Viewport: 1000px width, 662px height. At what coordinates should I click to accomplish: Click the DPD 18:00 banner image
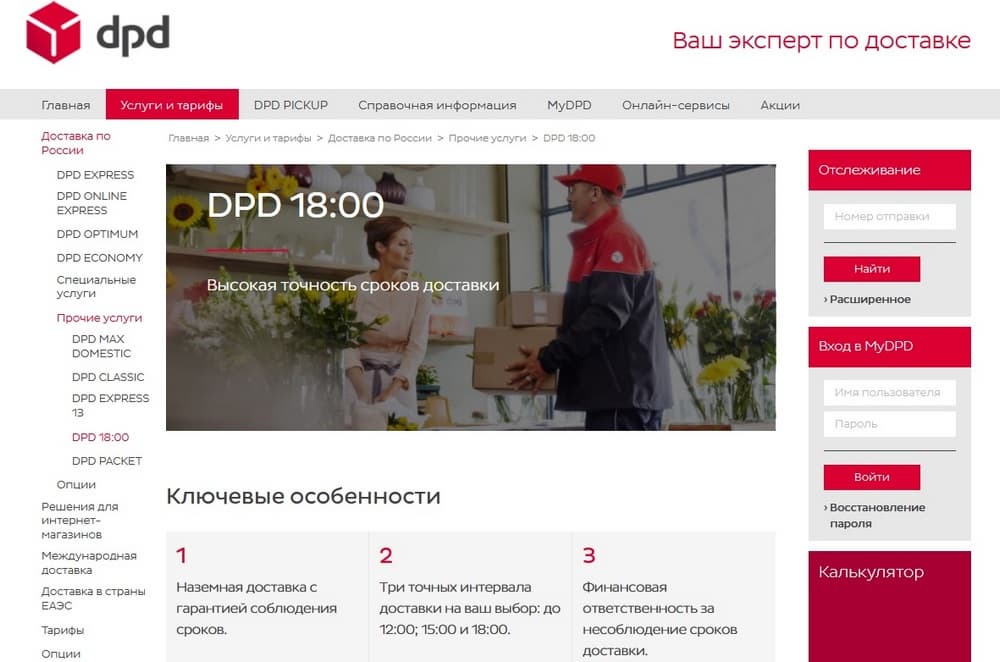point(471,297)
